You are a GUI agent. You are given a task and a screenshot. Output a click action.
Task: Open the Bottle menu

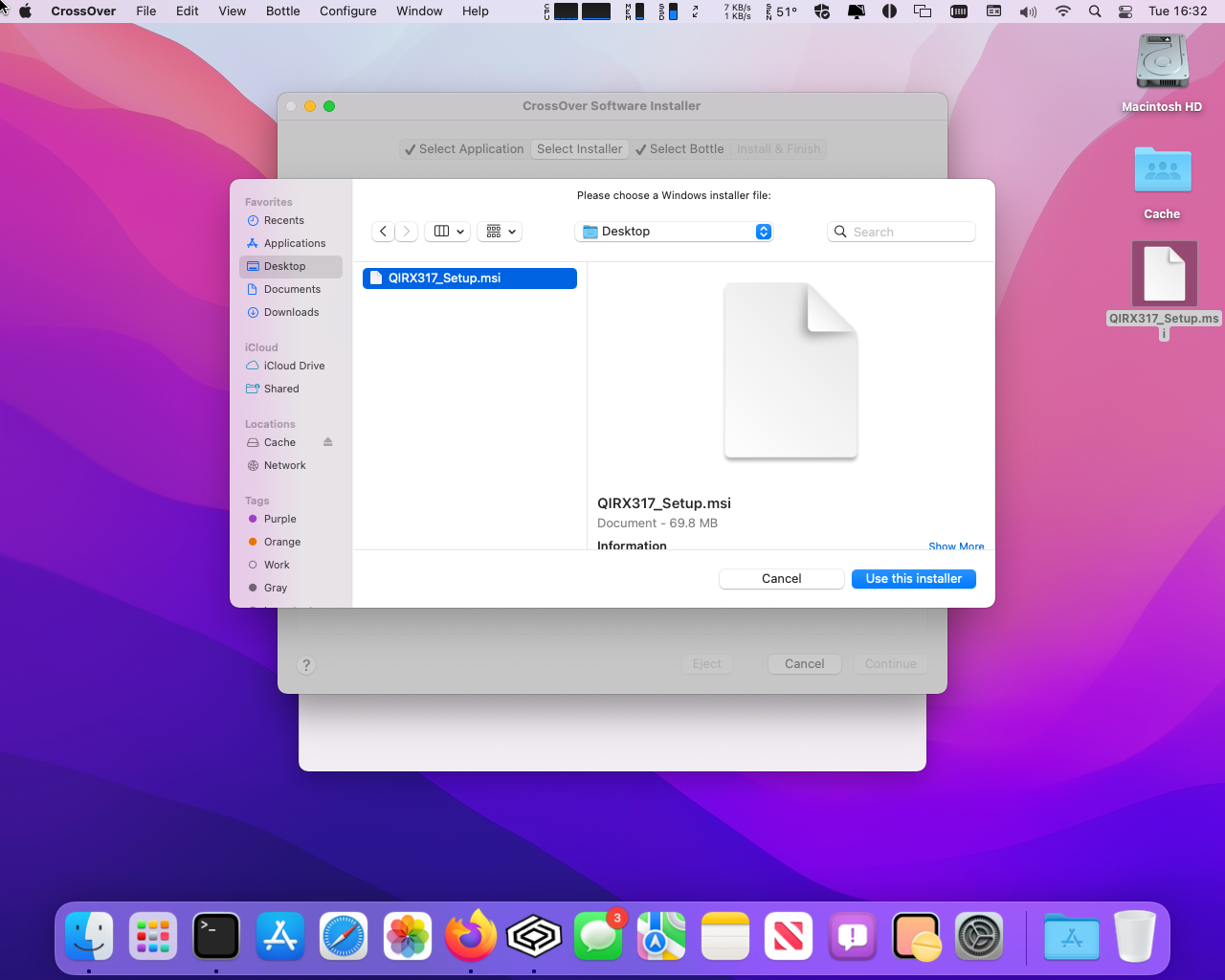[283, 11]
